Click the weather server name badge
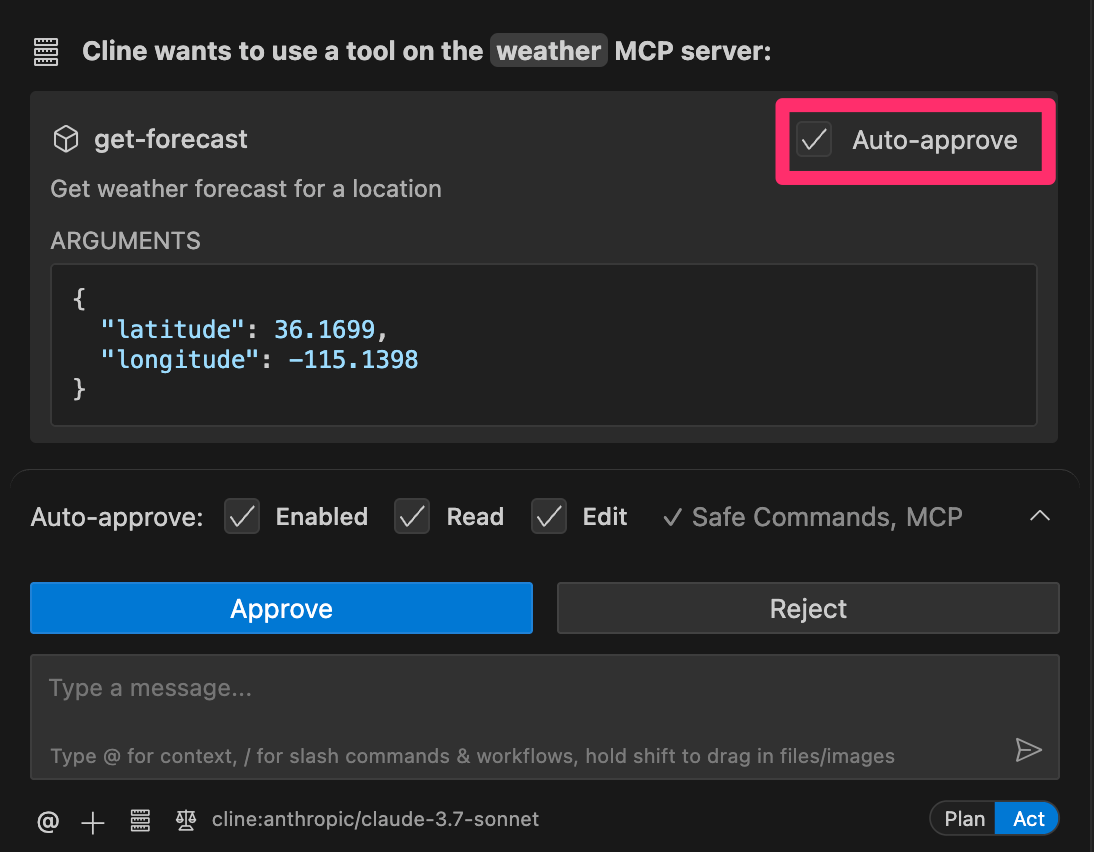The width and height of the screenshot is (1094, 852). pos(548,50)
